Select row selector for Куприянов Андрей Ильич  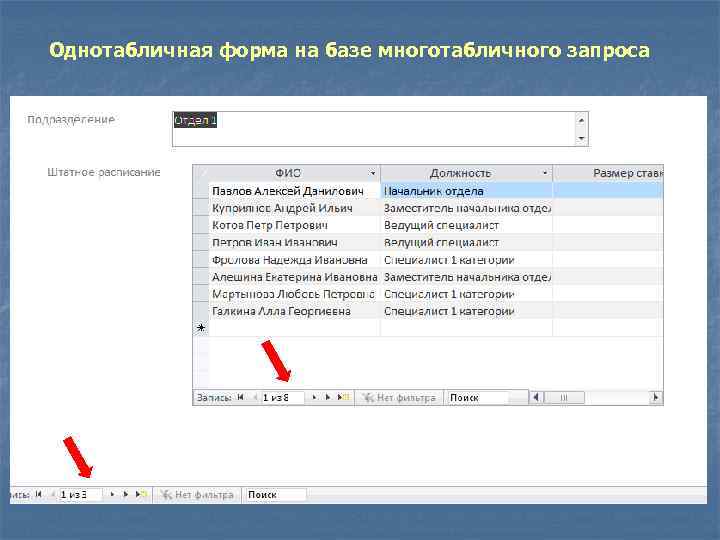coord(201,208)
